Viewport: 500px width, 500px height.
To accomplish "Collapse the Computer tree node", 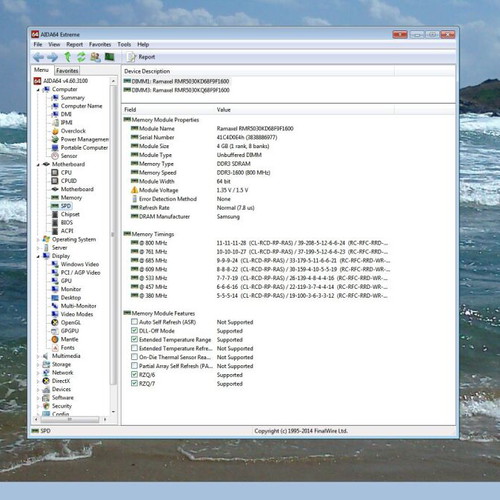I will [x=38, y=90].
